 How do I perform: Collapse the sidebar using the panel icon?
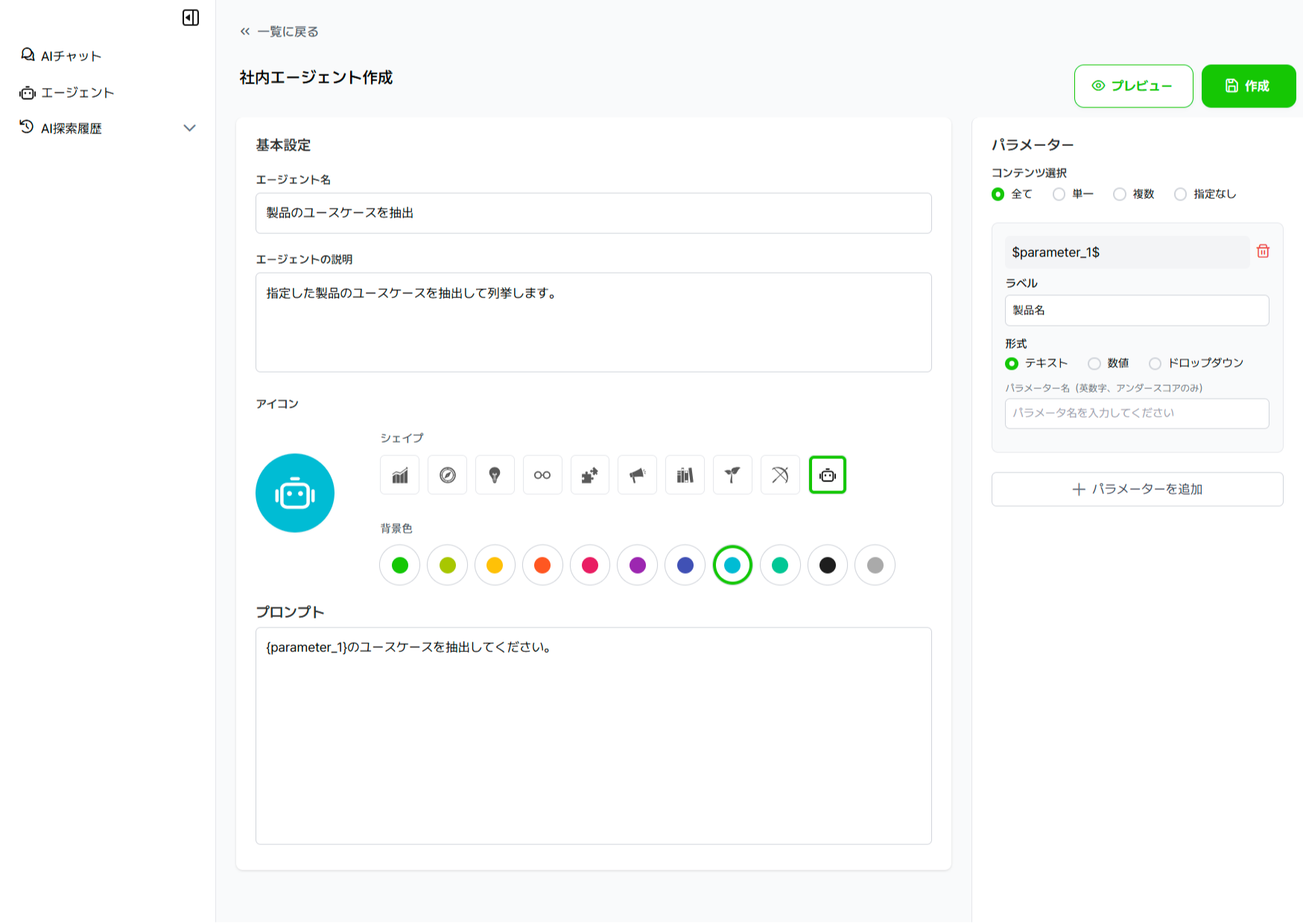coord(191,18)
